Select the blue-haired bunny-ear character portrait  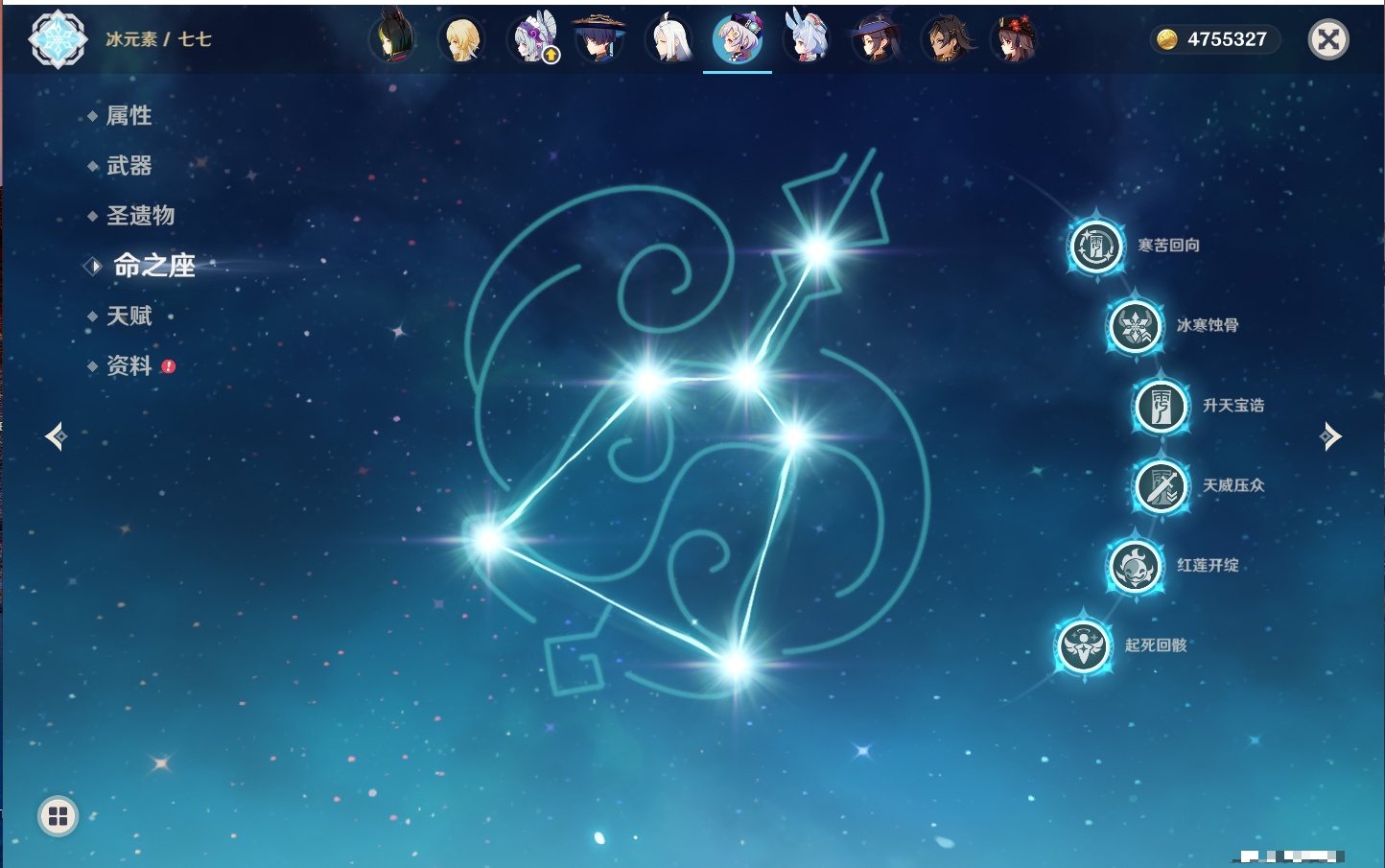[x=807, y=38]
